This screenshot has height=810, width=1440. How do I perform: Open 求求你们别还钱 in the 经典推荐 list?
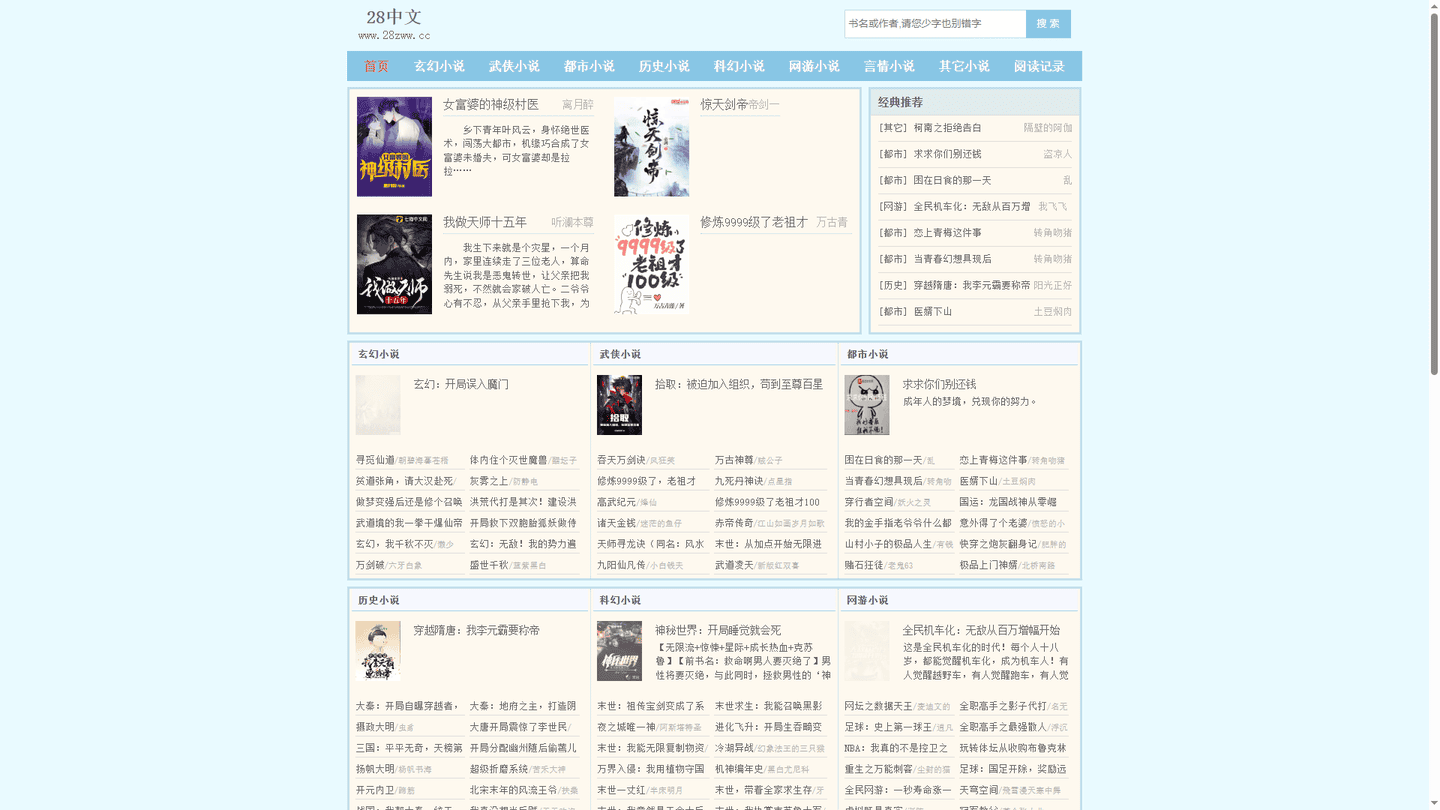click(947, 154)
